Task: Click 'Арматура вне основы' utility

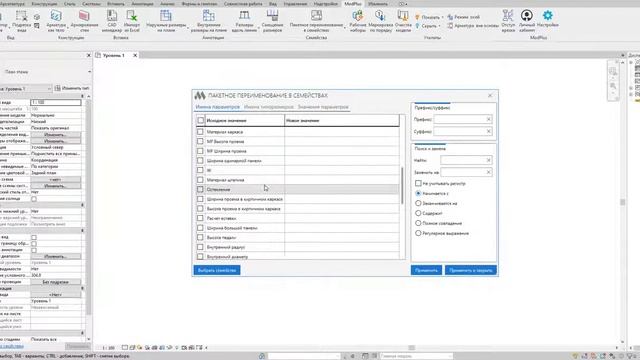Action: point(473,26)
